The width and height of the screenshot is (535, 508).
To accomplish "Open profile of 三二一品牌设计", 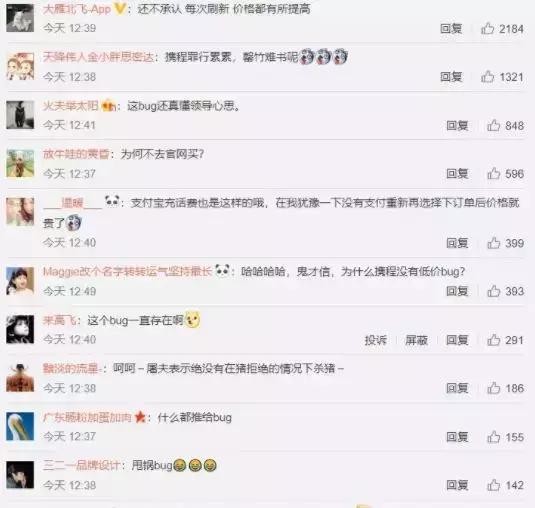I will (82, 465).
